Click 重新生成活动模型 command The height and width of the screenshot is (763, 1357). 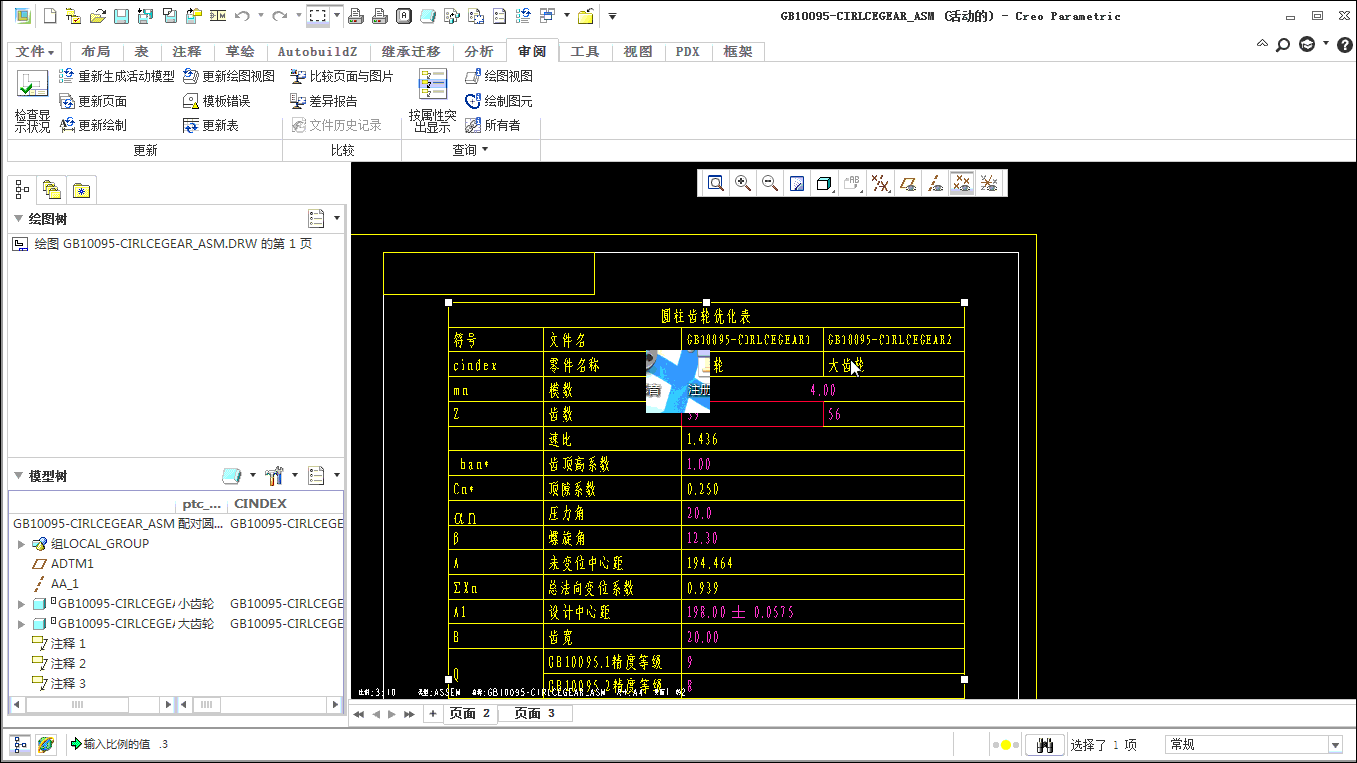tap(116, 76)
